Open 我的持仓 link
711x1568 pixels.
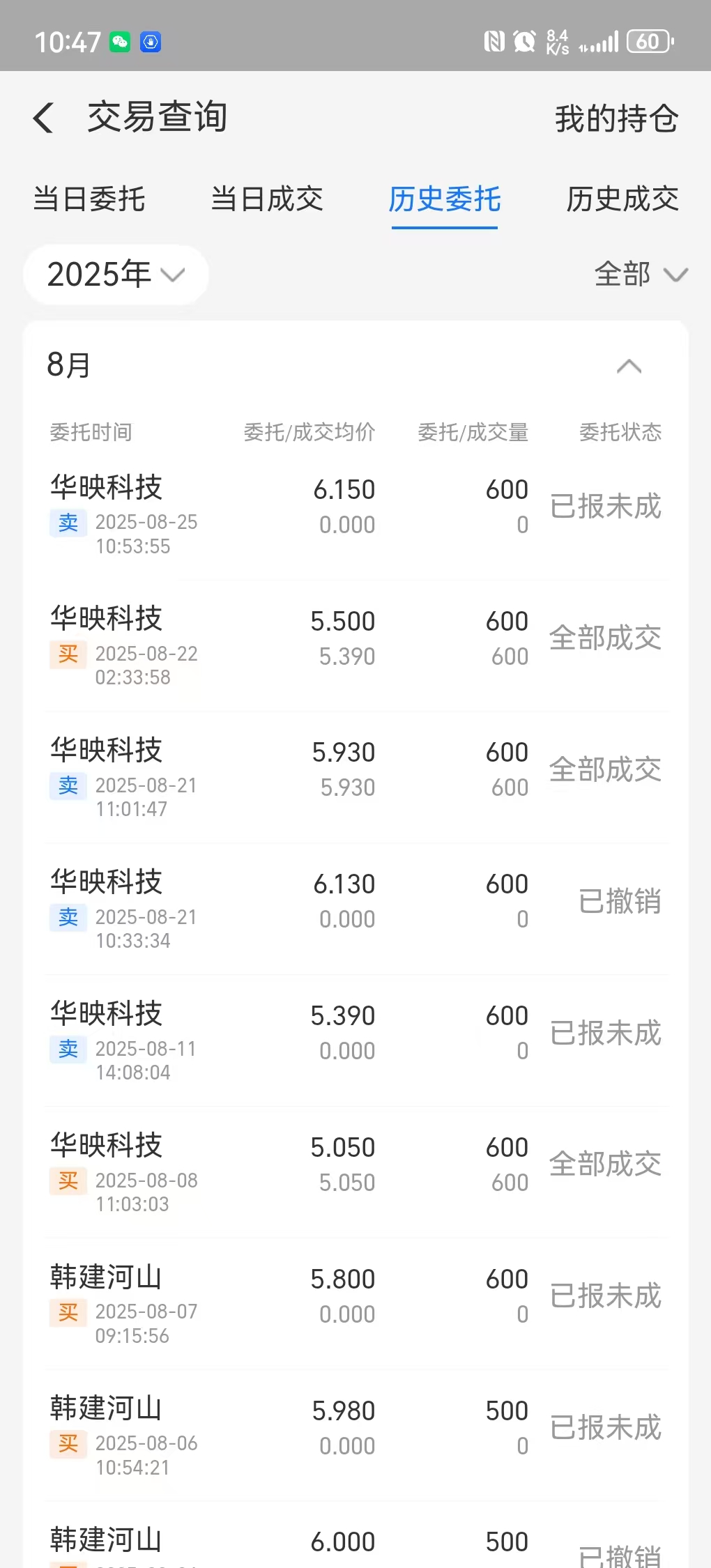617,118
